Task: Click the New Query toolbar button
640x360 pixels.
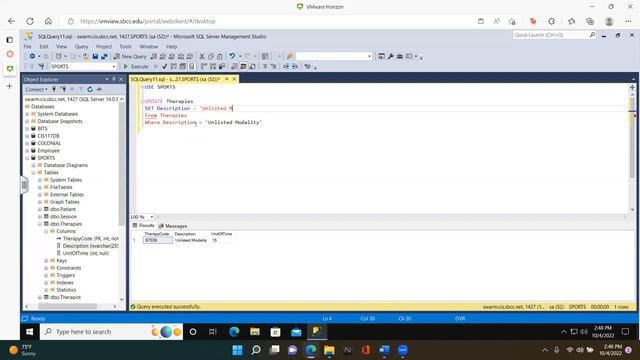Action: click(x=130, y=56)
